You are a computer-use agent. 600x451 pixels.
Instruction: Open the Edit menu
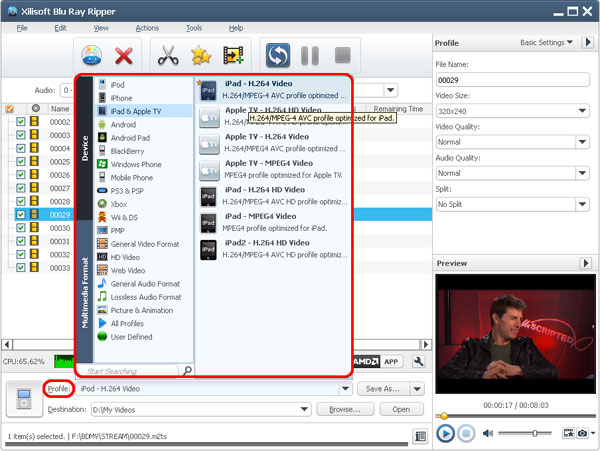(x=60, y=28)
